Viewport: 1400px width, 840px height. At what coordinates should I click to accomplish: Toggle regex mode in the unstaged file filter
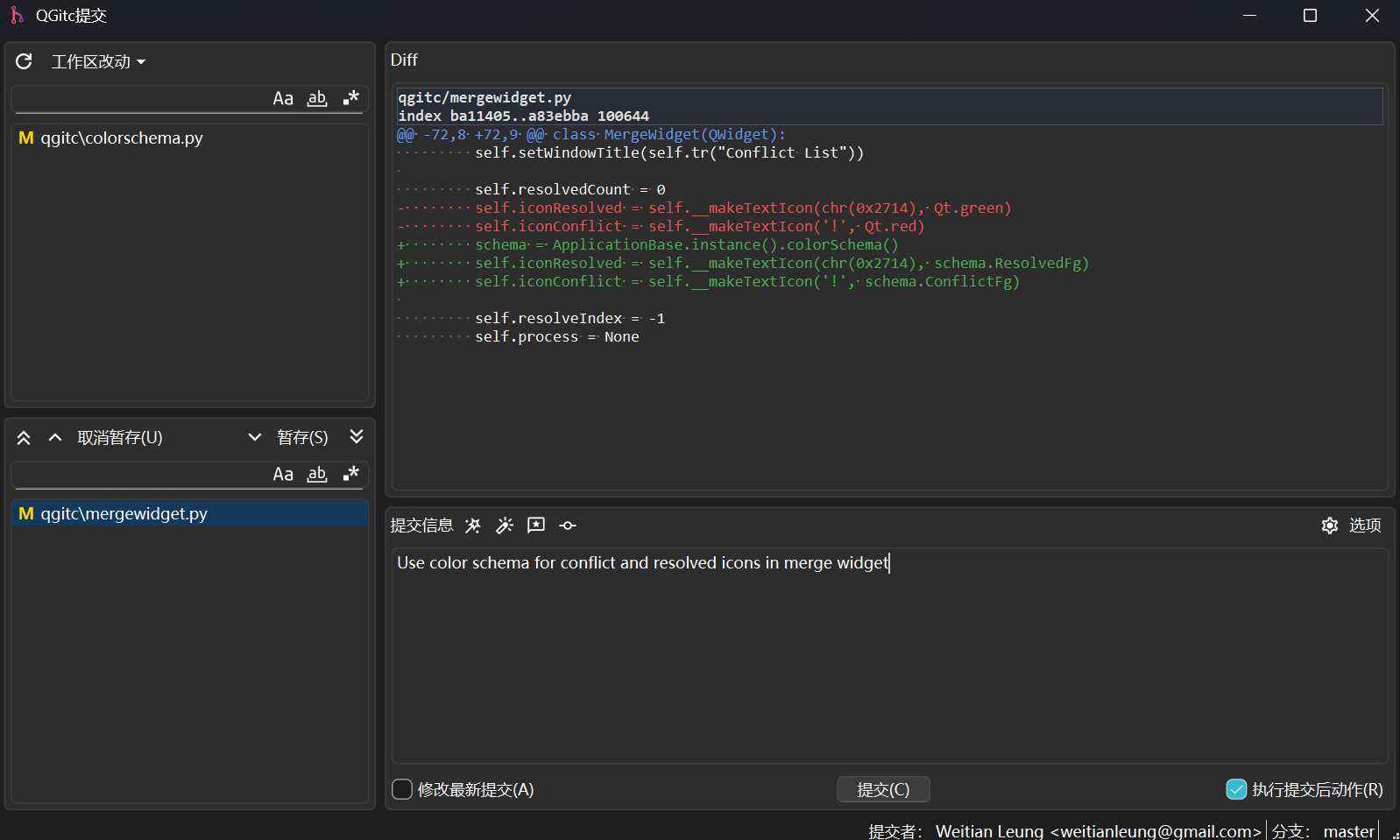(351, 98)
